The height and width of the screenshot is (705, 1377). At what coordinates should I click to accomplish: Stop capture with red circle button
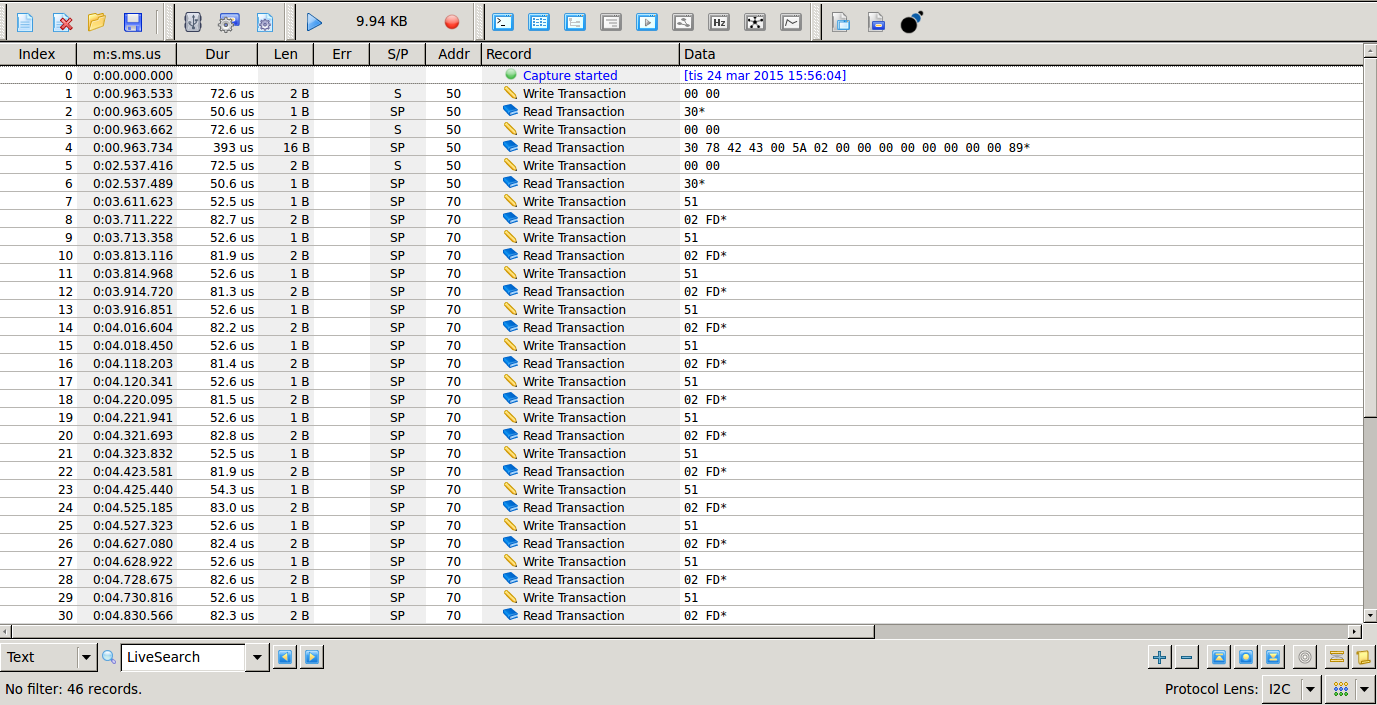click(452, 22)
